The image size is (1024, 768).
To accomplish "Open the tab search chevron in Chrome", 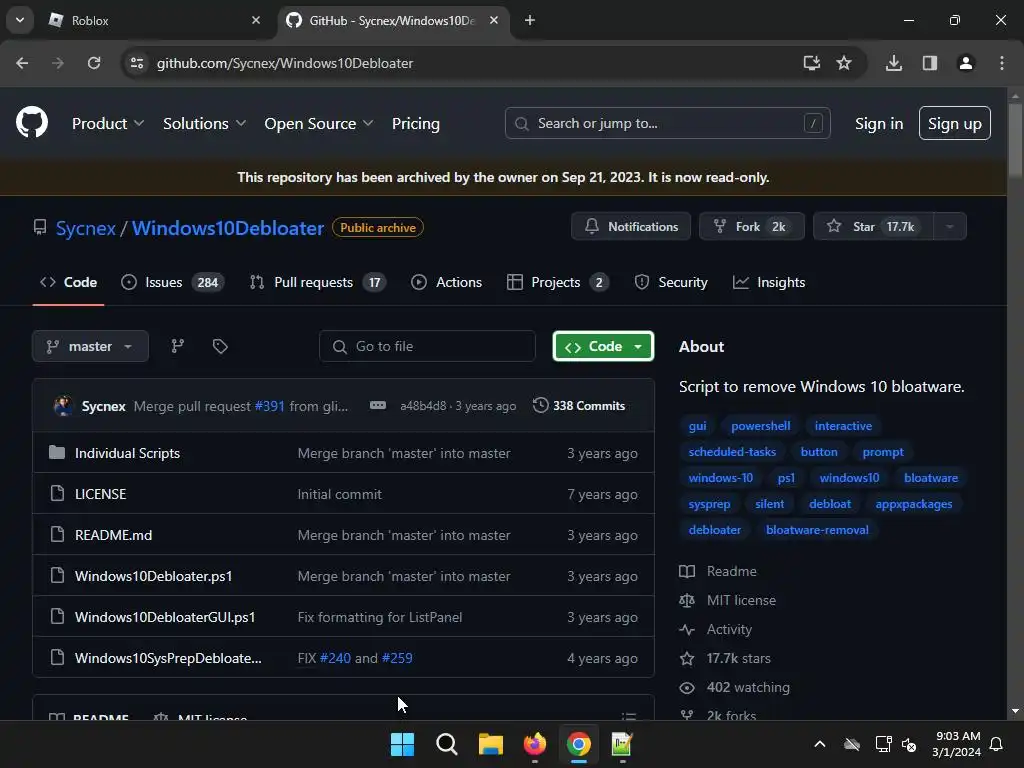I will (x=20, y=20).
